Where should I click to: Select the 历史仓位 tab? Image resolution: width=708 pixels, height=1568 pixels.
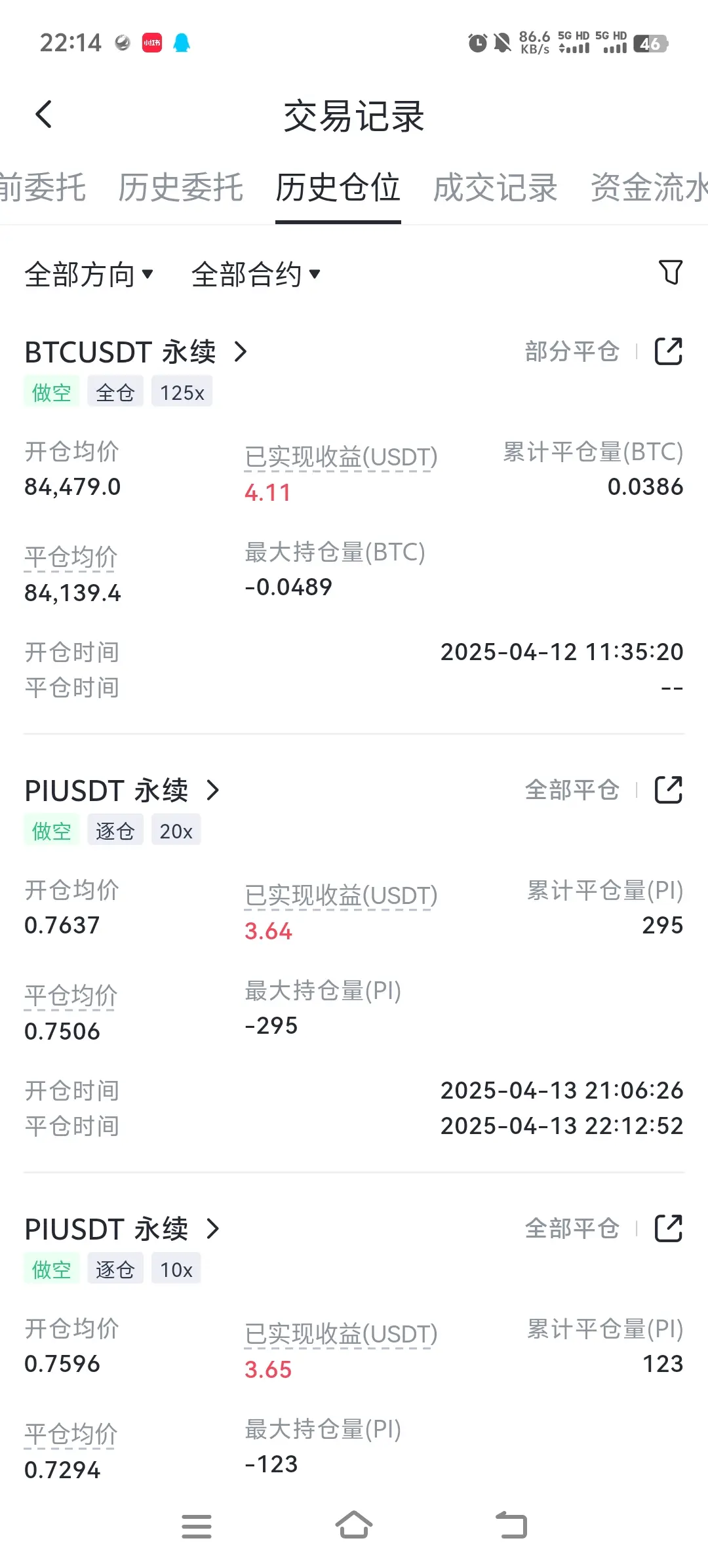pos(338,188)
